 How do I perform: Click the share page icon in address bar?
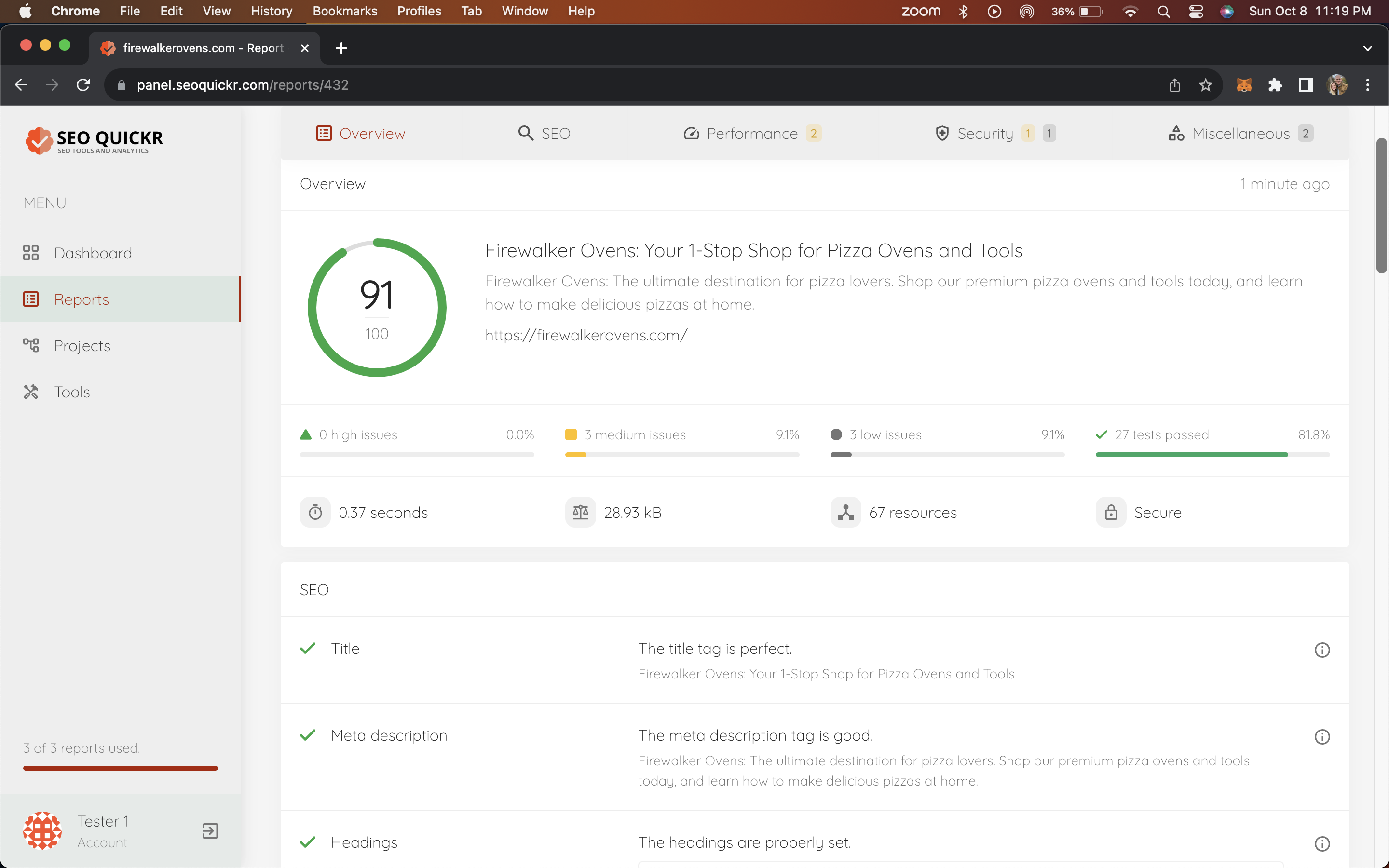(x=1174, y=85)
